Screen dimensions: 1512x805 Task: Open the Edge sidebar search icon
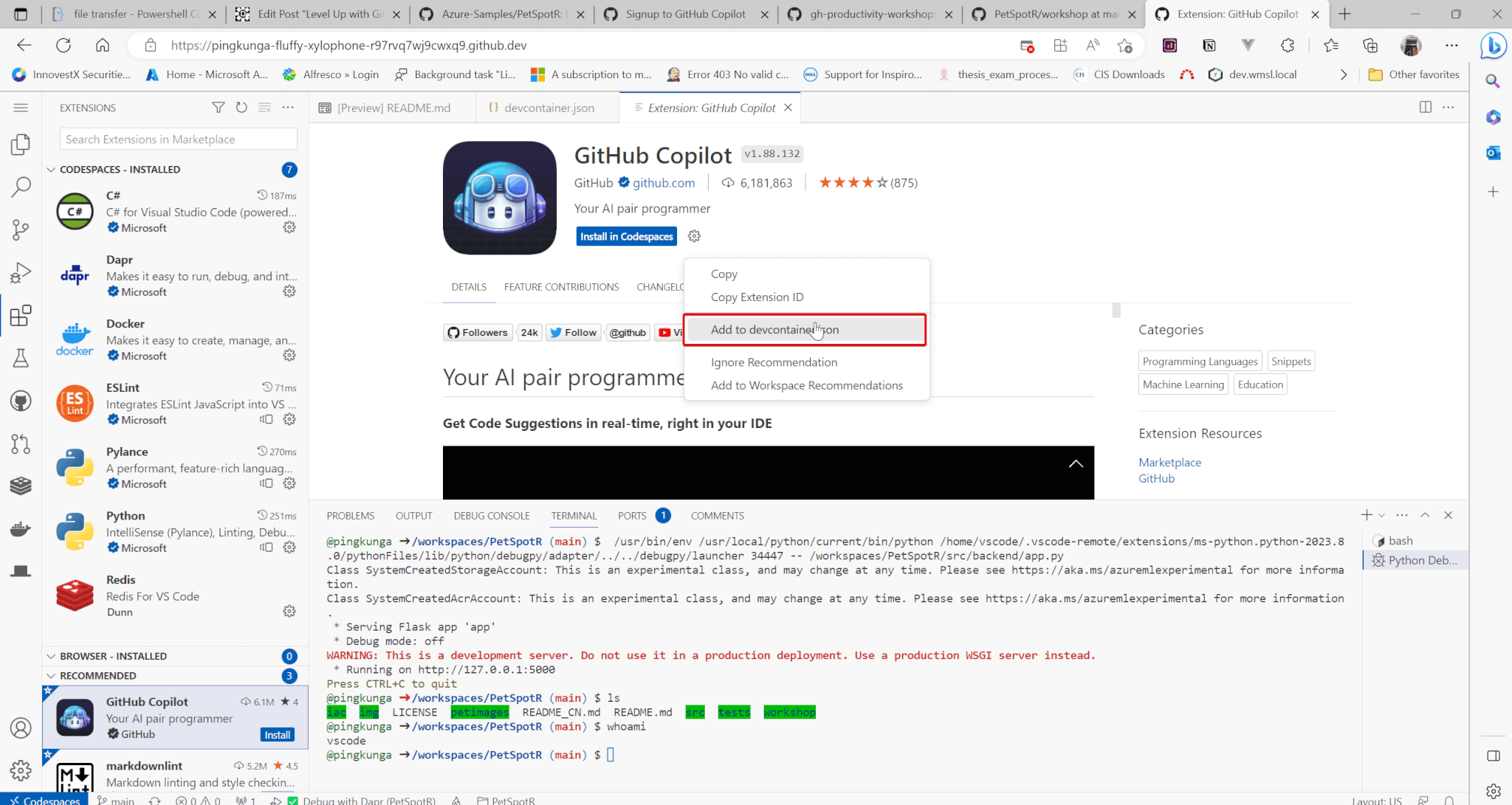(x=1493, y=81)
